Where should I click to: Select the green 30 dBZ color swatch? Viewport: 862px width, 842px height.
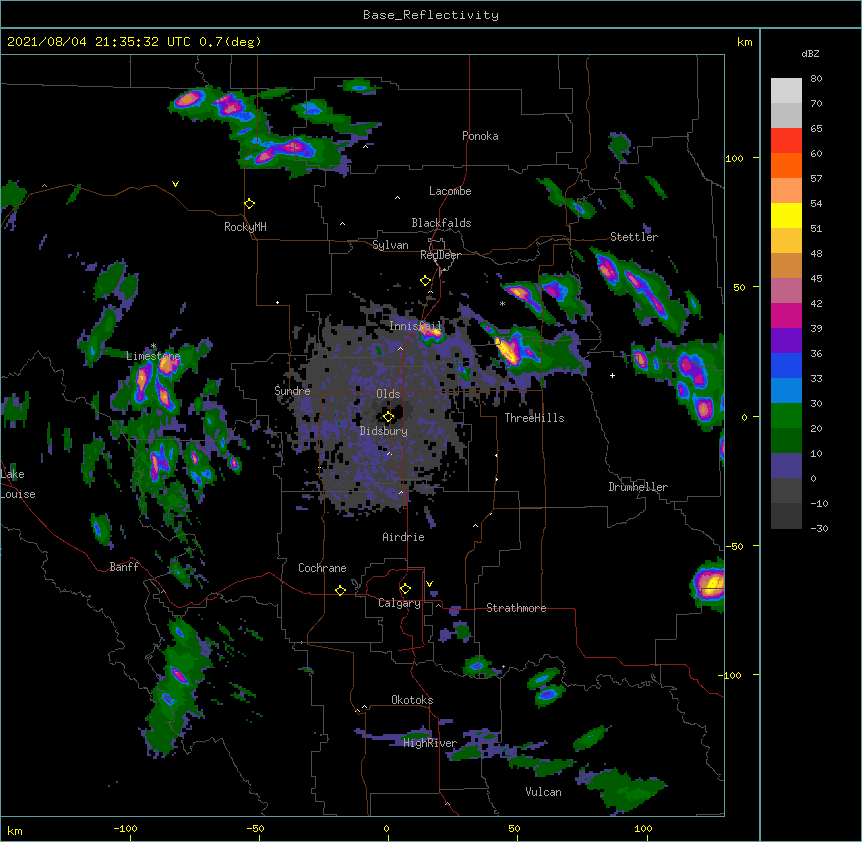tap(786, 416)
